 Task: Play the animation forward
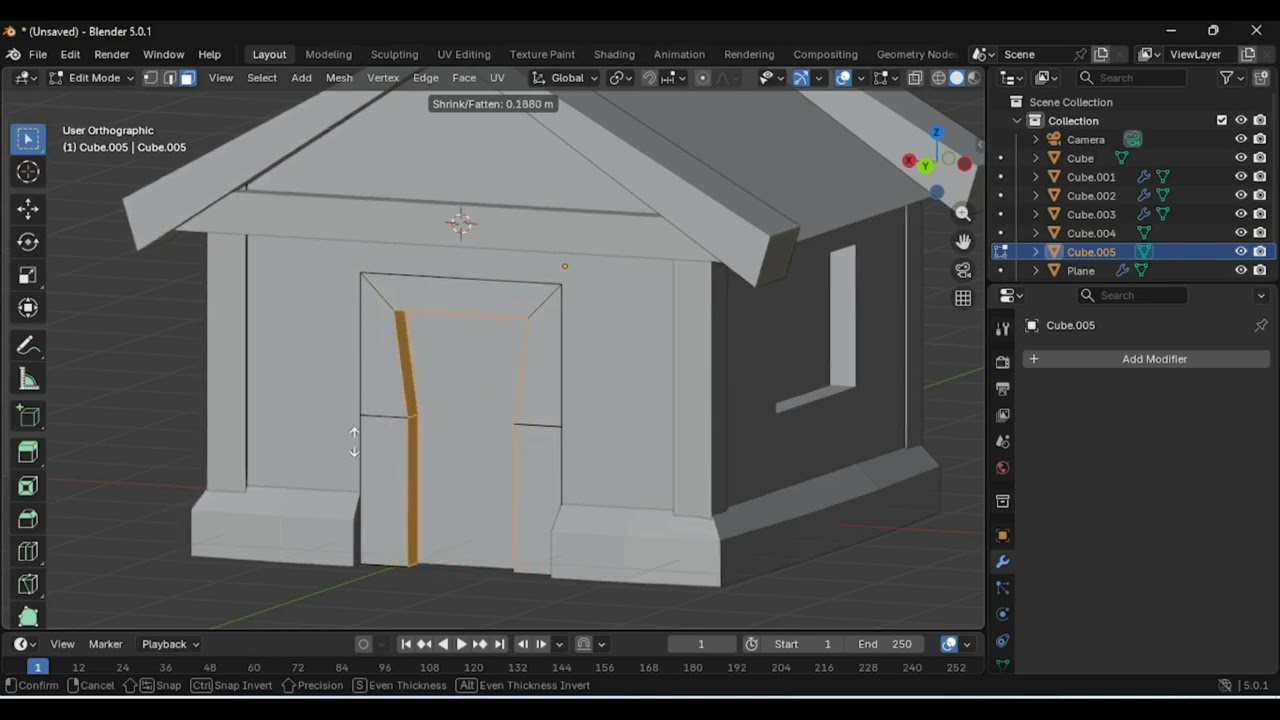[x=461, y=644]
